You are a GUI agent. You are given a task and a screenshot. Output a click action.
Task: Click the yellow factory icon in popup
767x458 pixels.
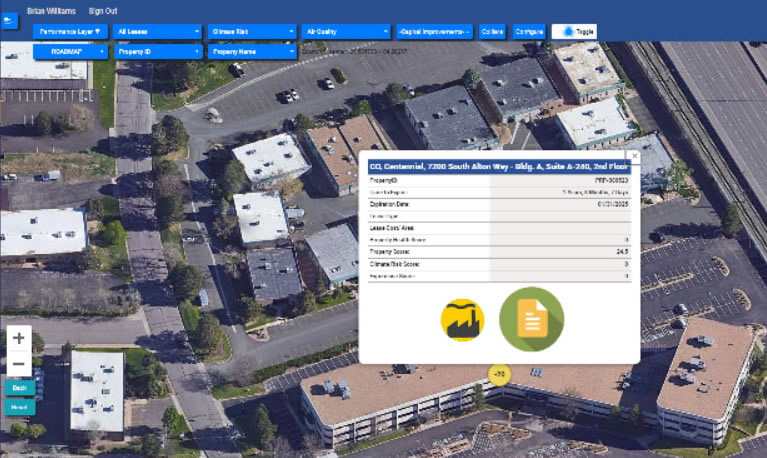(x=462, y=320)
